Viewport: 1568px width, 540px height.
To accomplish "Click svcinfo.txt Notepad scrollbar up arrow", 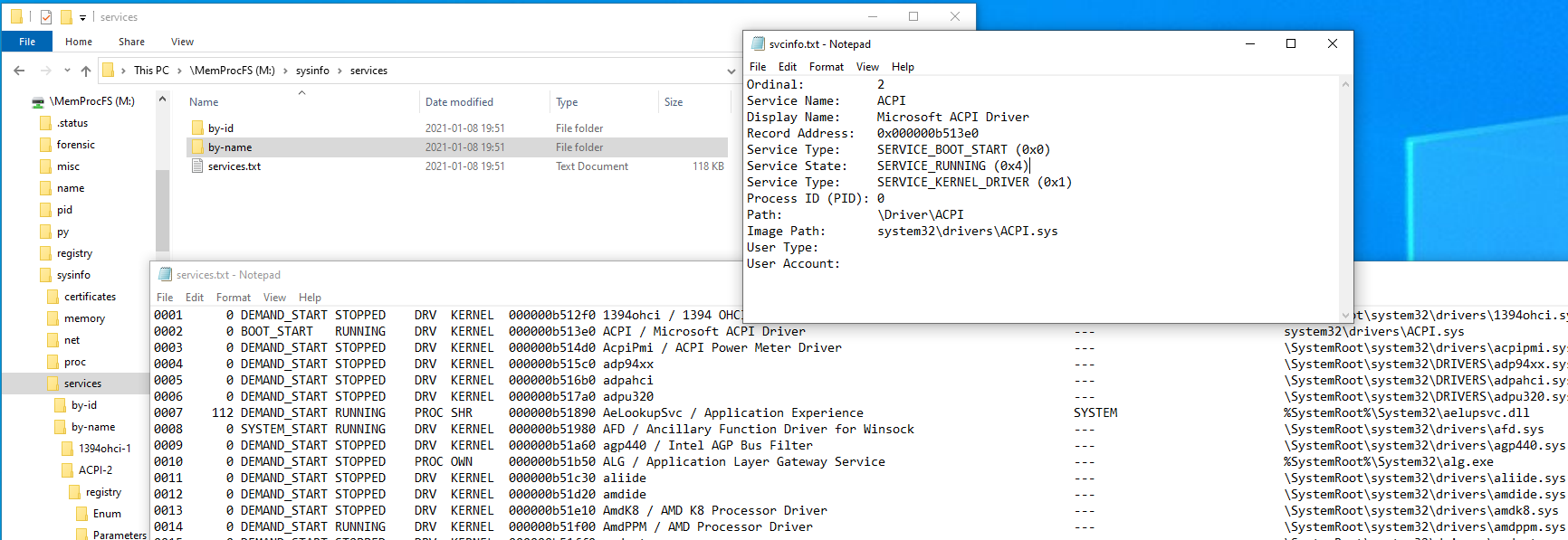I will 1345,84.
